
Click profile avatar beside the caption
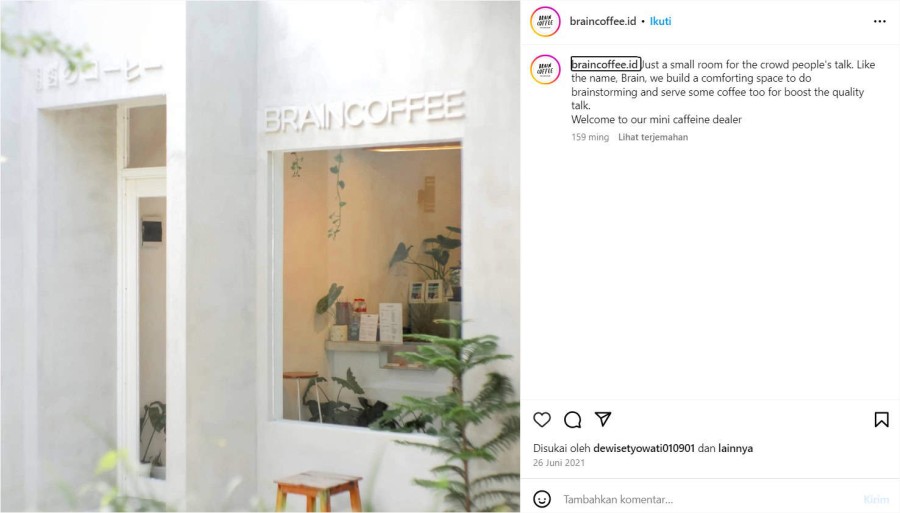(545, 69)
